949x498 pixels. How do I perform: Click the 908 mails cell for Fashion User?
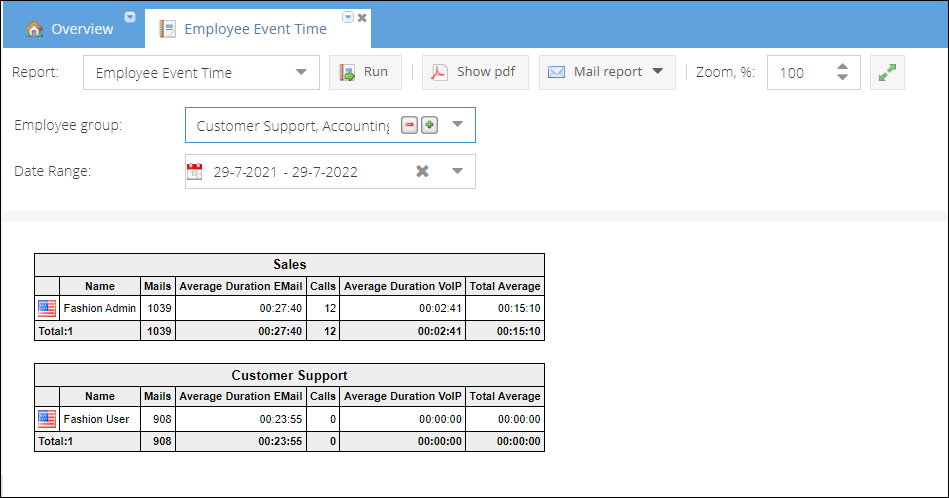click(x=159, y=419)
